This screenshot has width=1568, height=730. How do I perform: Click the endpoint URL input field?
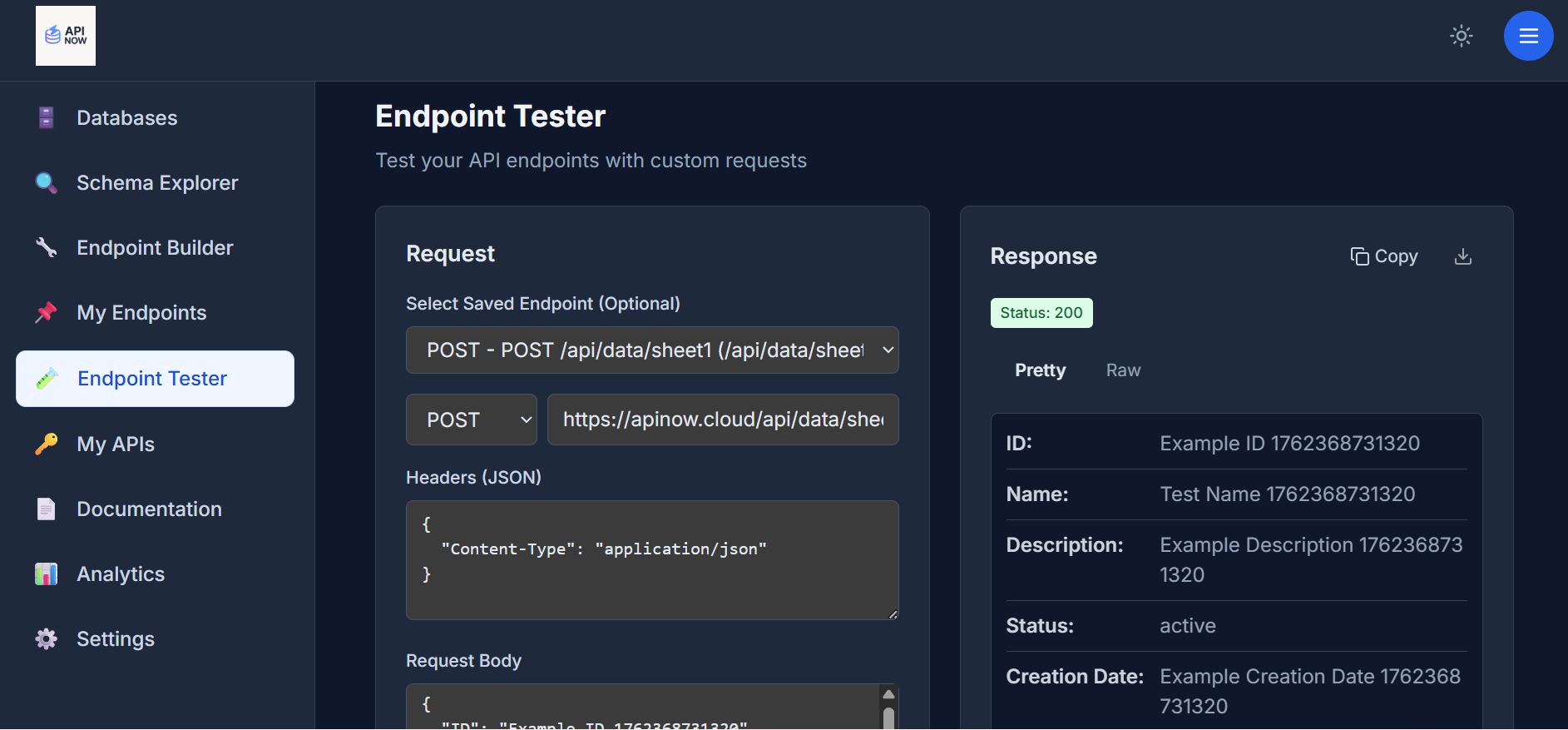(723, 420)
